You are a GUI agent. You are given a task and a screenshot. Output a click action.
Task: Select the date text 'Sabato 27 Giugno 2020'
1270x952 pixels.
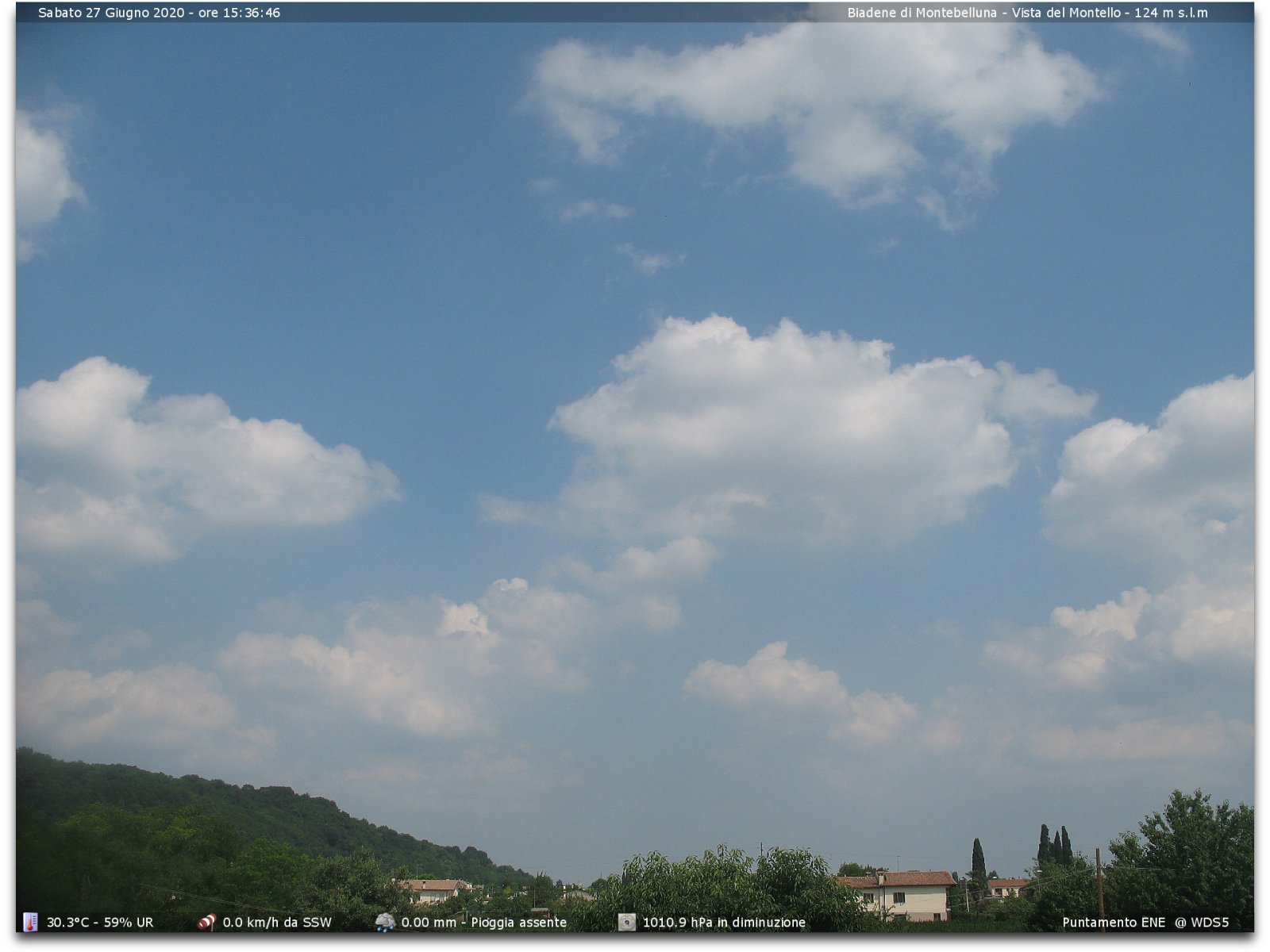[111, 13]
